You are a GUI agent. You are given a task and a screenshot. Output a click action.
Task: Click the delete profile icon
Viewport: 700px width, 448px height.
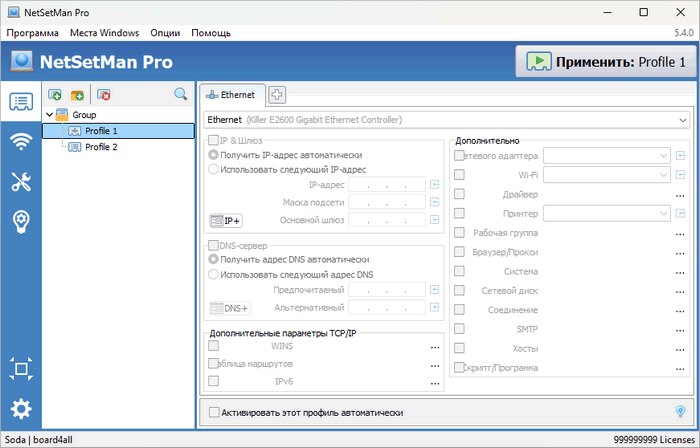(104, 94)
